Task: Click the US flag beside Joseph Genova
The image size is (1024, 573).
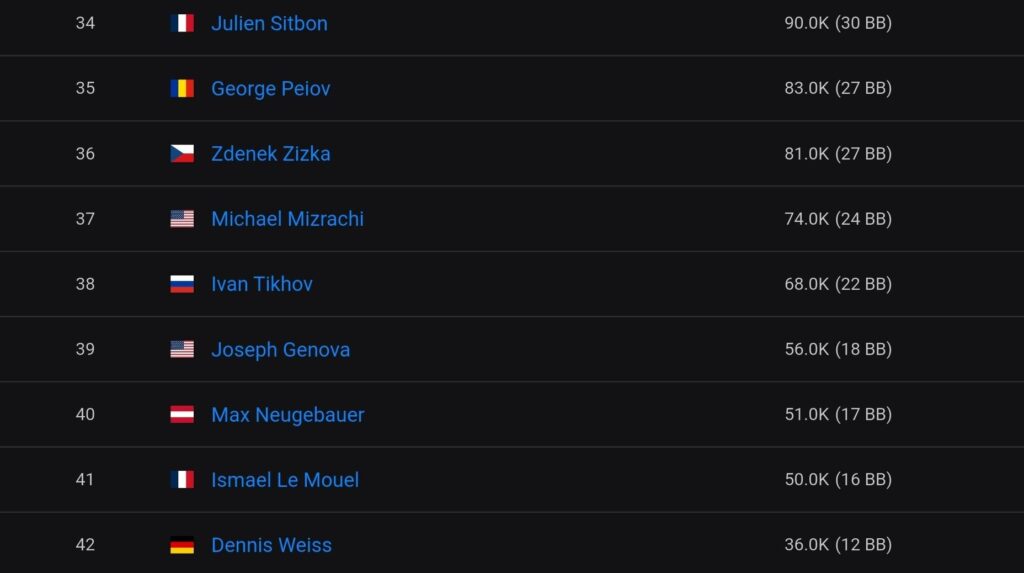Action: tap(182, 349)
